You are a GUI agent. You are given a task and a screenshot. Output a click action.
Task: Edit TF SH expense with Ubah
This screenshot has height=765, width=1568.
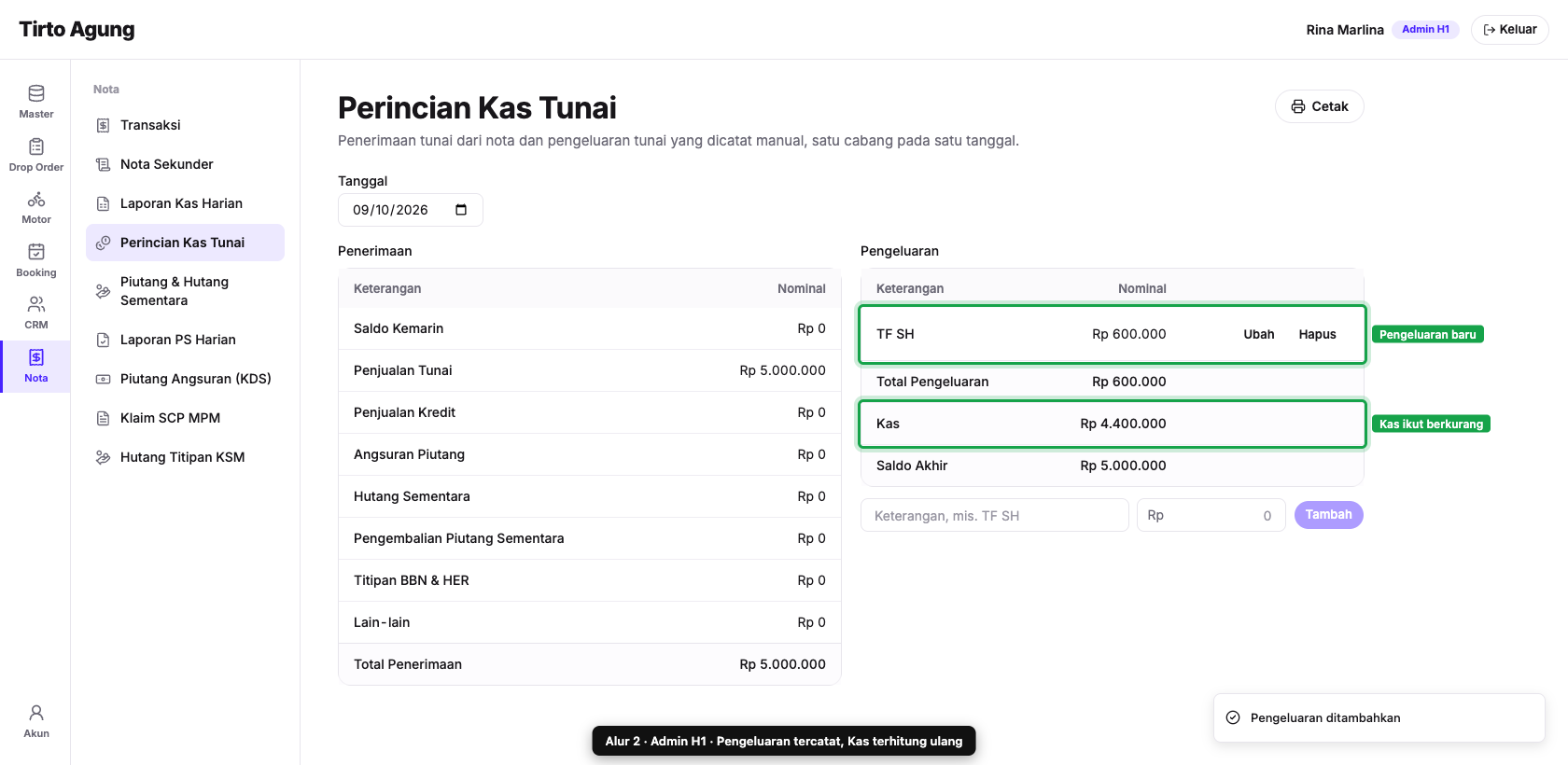click(x=1258, y=334)
